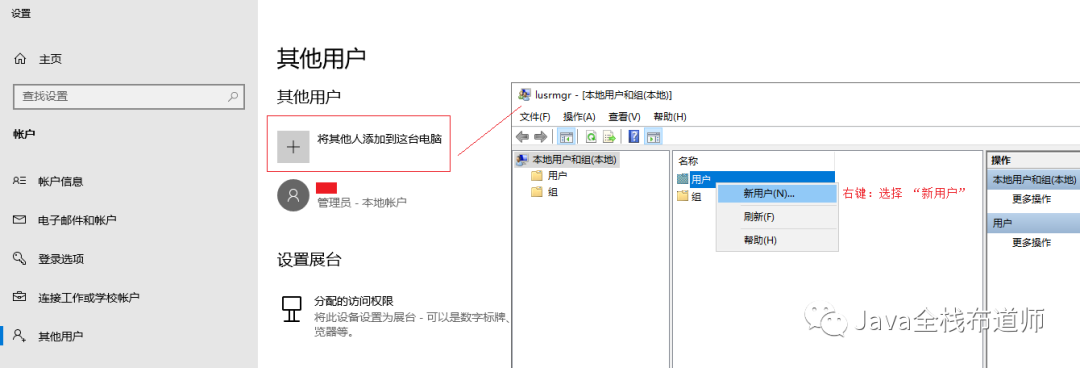This screenshot has height=368, width=1080.
Task: Select 其他用户 in the sidebar
Action: (48, 336)
